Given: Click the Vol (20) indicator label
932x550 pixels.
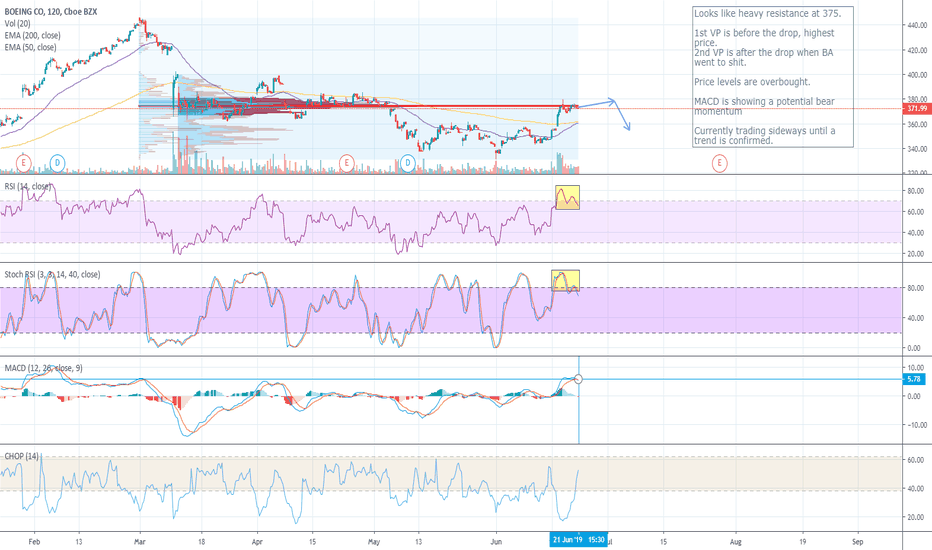Looking at the screenshot, I should coord(17,23).
